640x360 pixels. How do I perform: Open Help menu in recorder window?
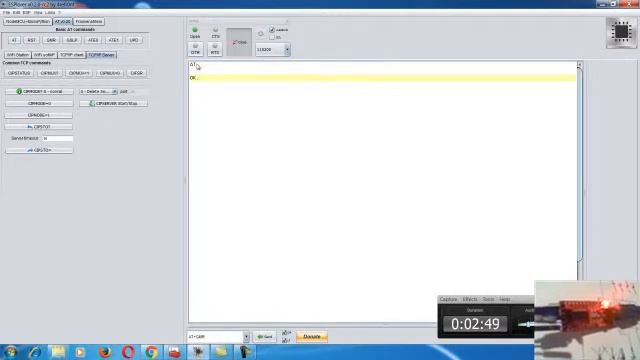coord(504,300)
